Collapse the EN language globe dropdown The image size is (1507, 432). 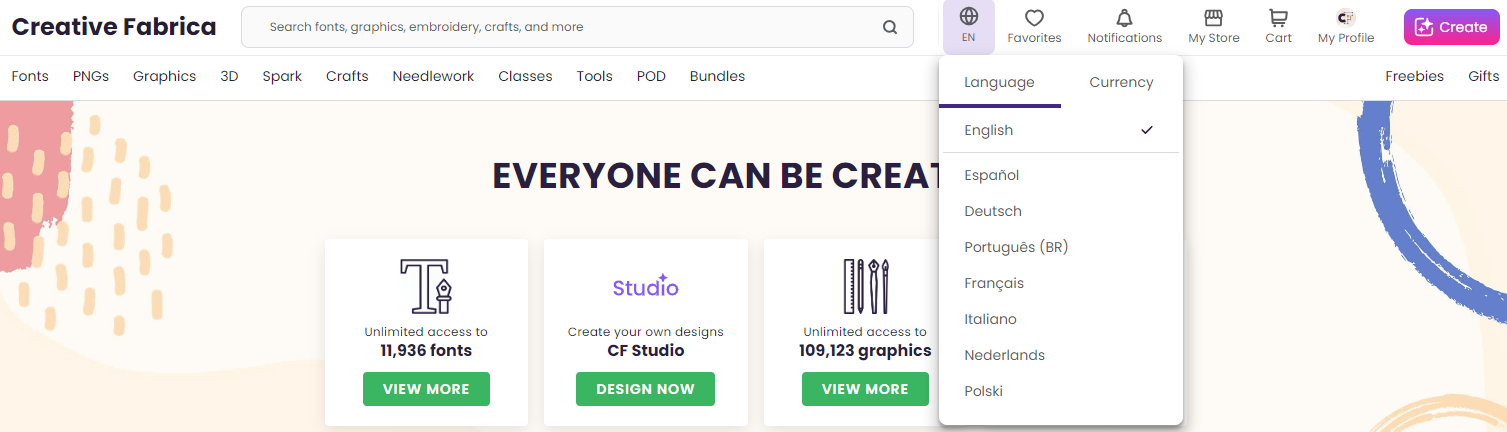[x=968, y=26]
